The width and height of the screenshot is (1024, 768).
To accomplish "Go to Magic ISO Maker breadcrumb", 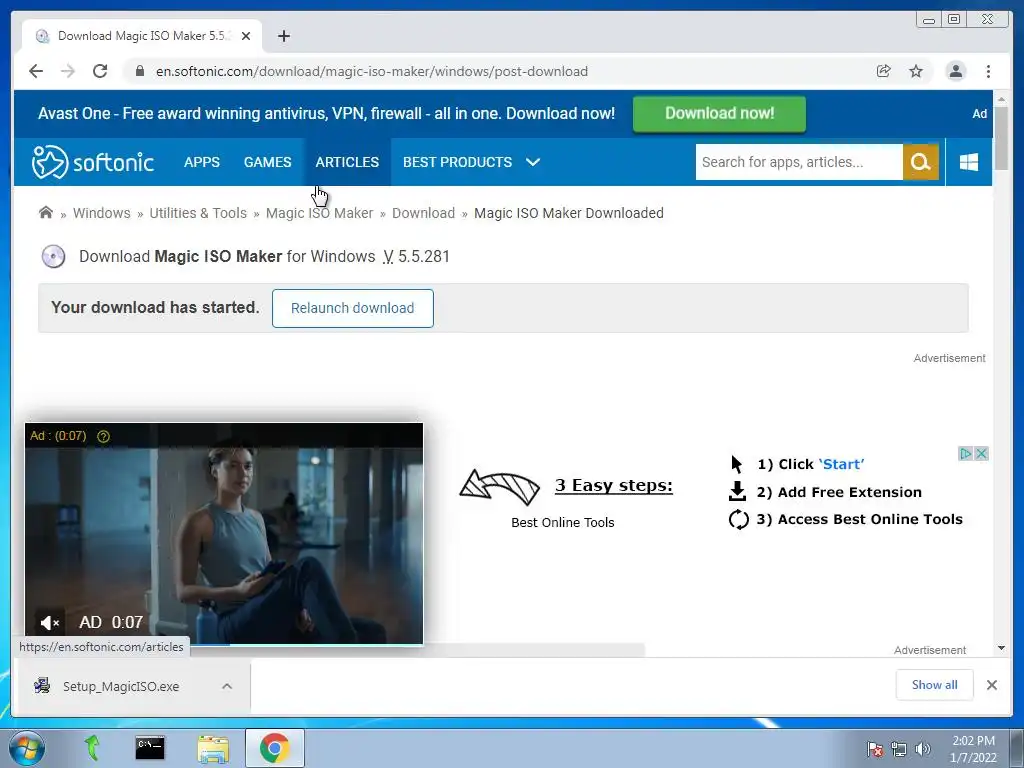I will pyautogui.click(x=319, y=213).
